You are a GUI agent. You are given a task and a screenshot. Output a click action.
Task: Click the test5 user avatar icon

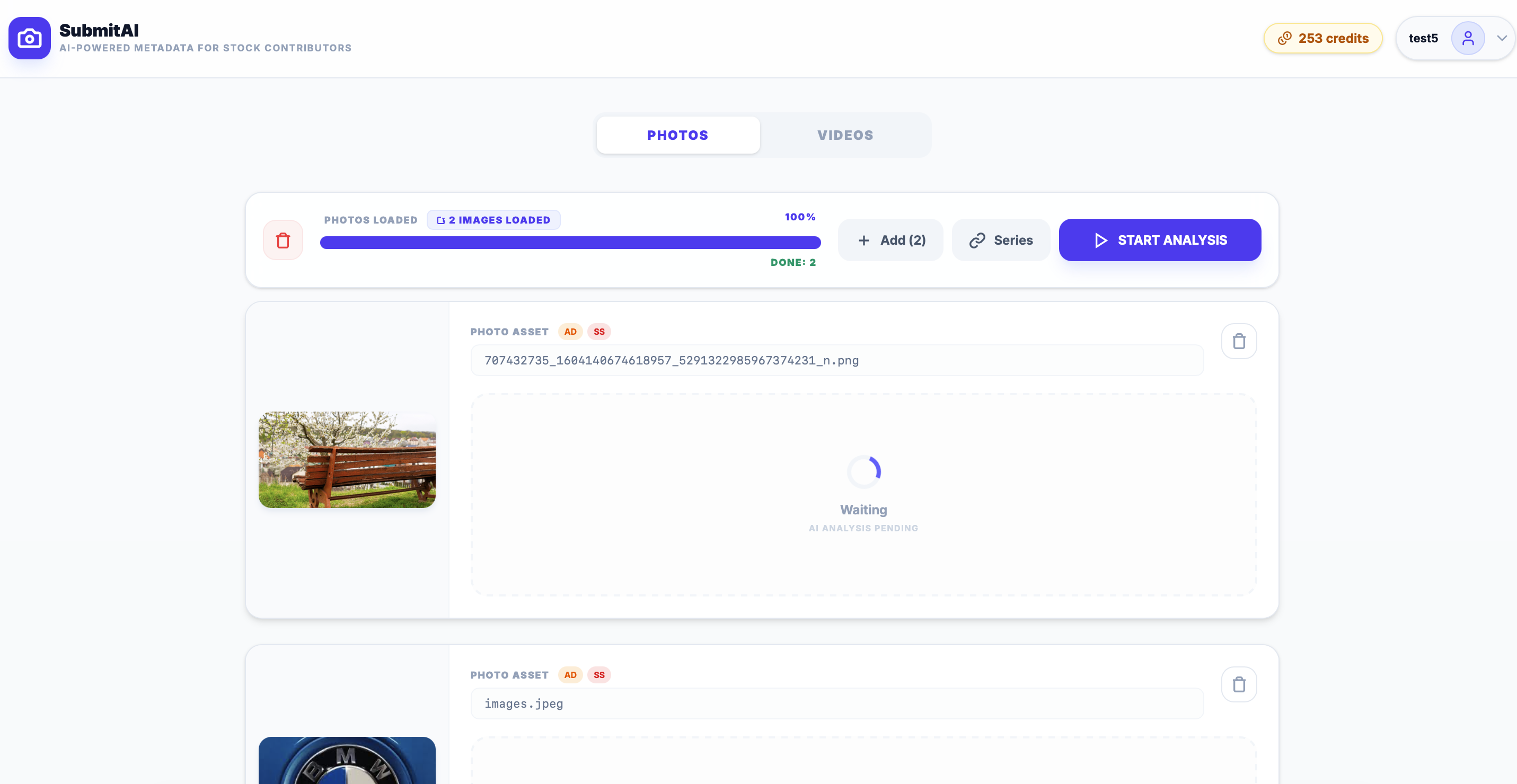1468,38
